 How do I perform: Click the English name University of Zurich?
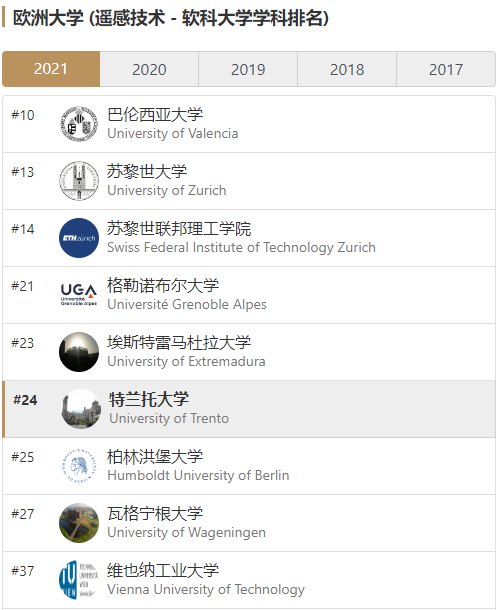pyautogui.click(x=167, y=191)
